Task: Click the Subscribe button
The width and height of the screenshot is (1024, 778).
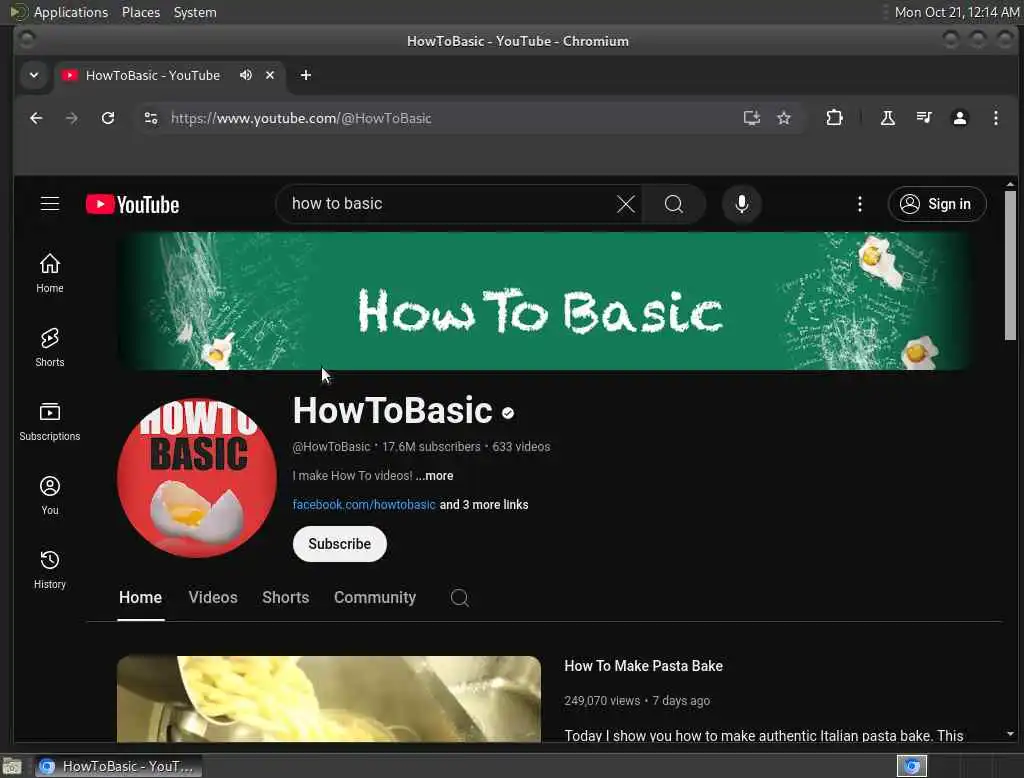Action: [340, 543]
